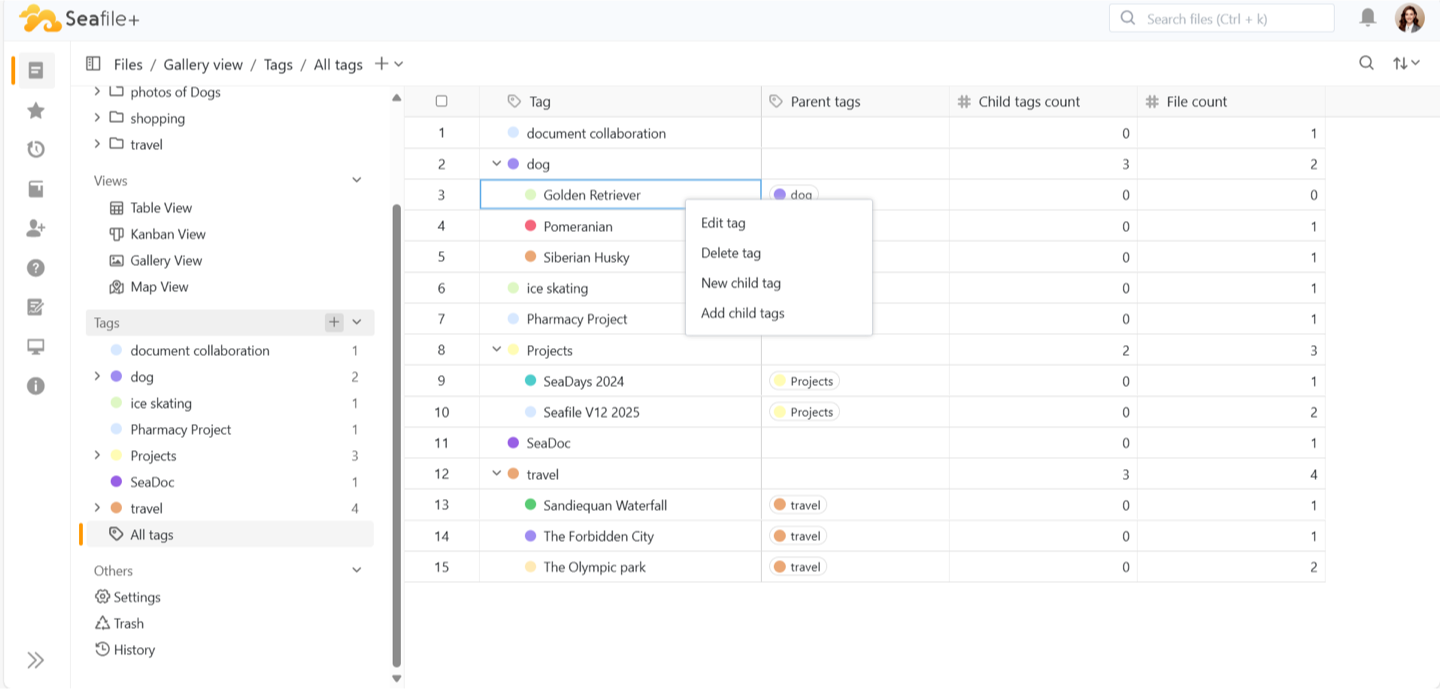Expand Projects tag in sidebar
Viewport: 1440px width, 689px height.
tap(97, 455)
